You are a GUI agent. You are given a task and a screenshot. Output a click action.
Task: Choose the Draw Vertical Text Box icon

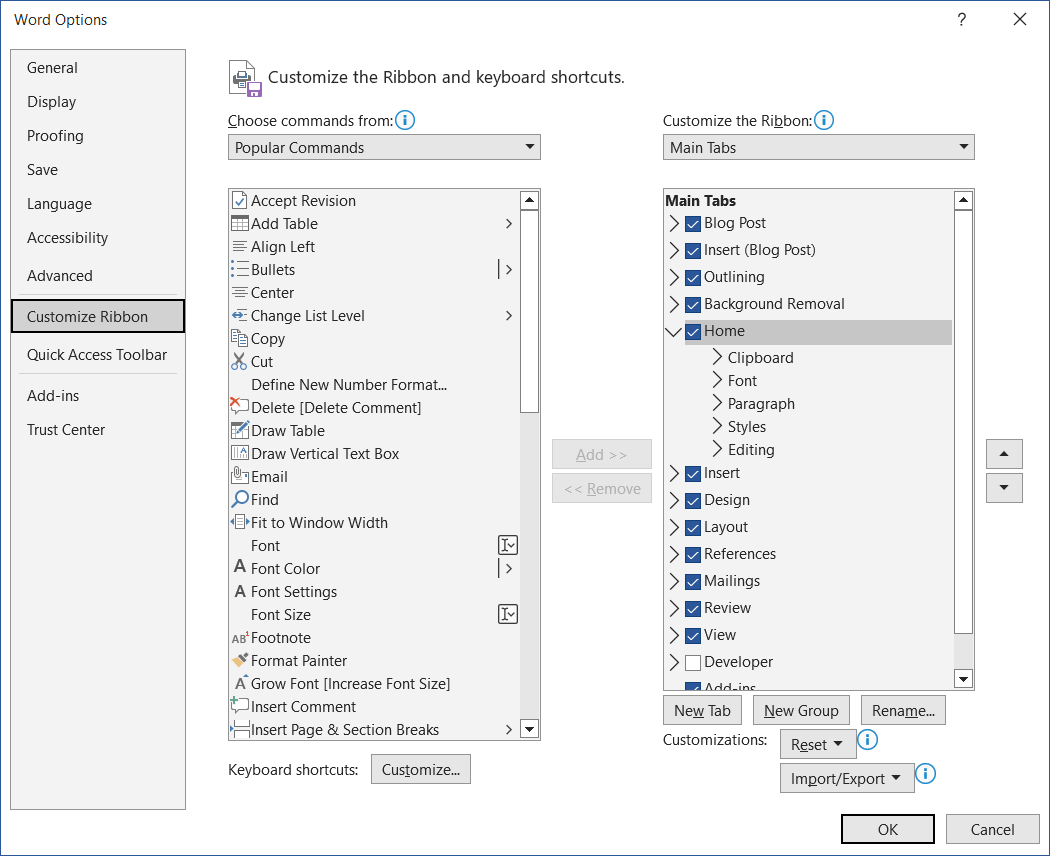(239, 453)
